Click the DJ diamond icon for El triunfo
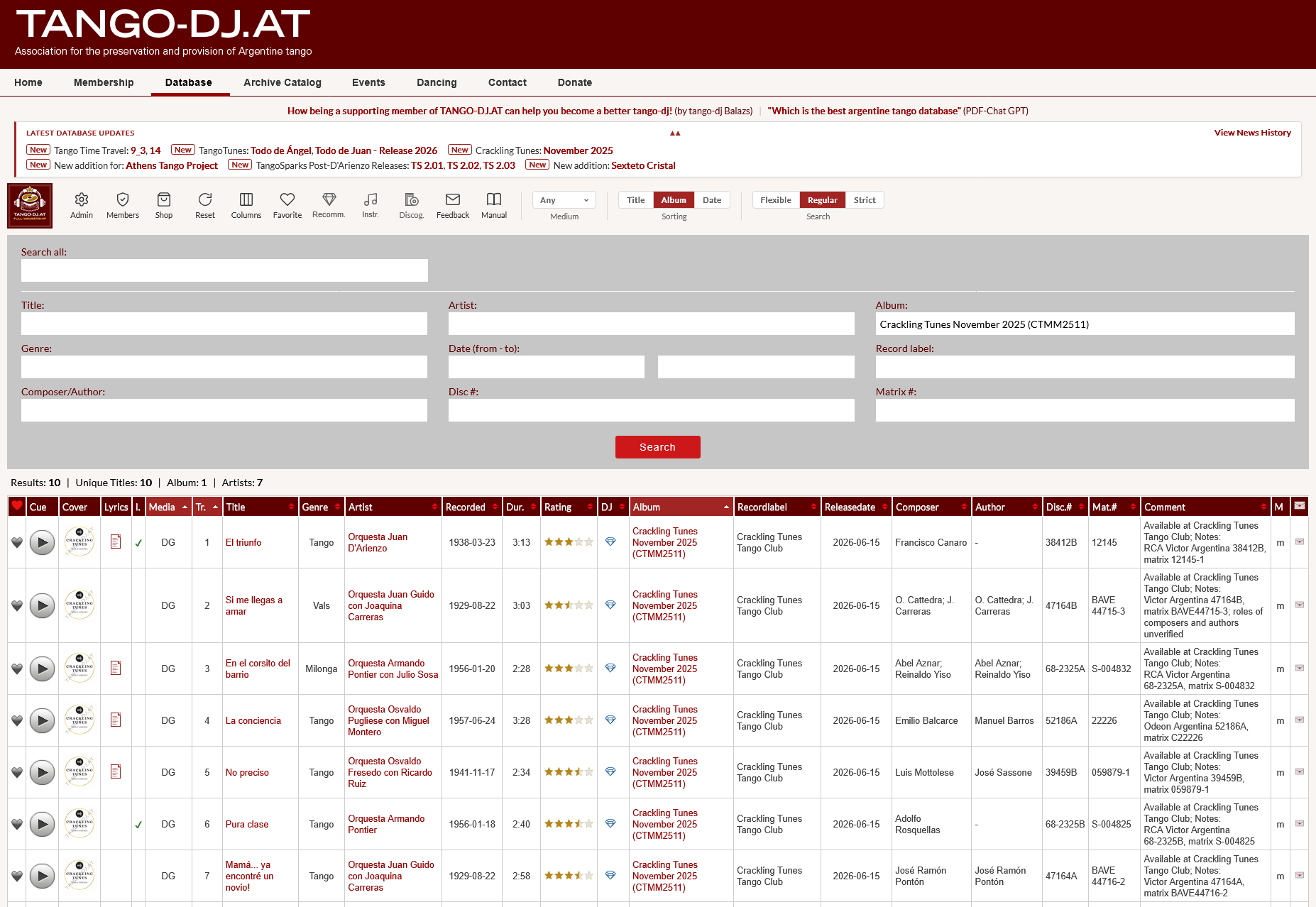1316x907 pixels. [610, 542]
